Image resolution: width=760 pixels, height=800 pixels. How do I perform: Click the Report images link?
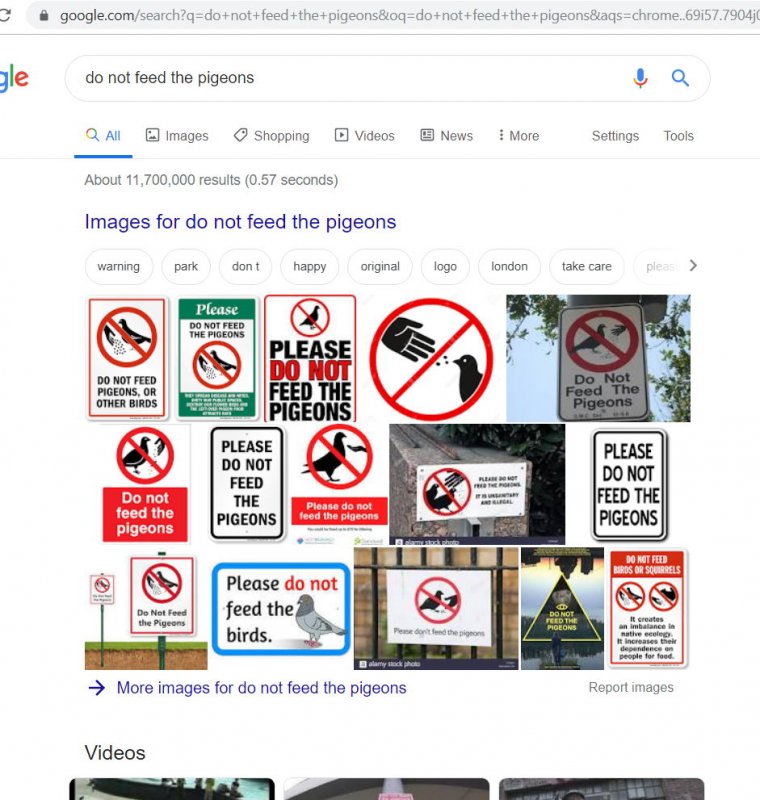point(631,687)
